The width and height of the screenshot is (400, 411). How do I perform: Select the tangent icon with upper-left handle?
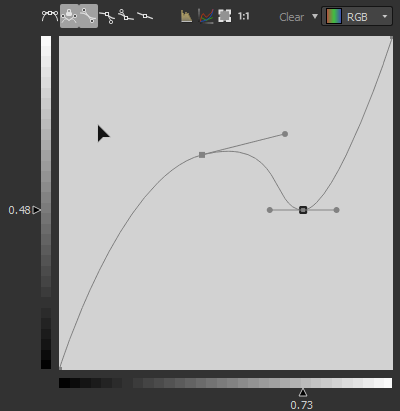coord(126,15)
